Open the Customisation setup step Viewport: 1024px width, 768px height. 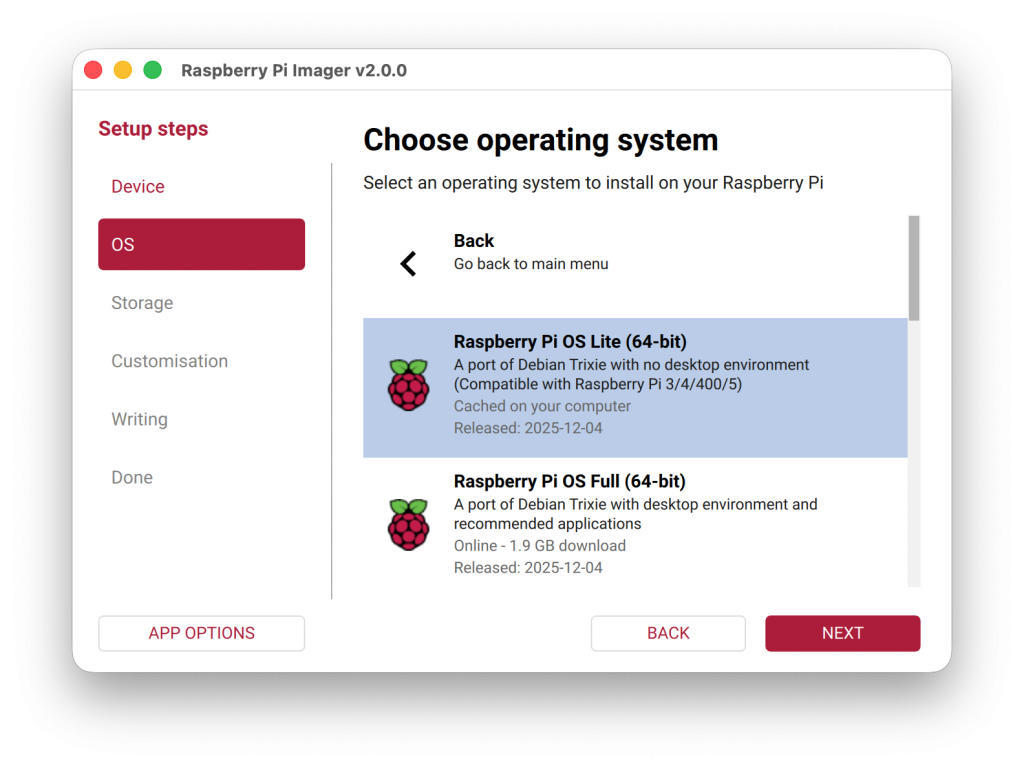[x=169, y=361]
